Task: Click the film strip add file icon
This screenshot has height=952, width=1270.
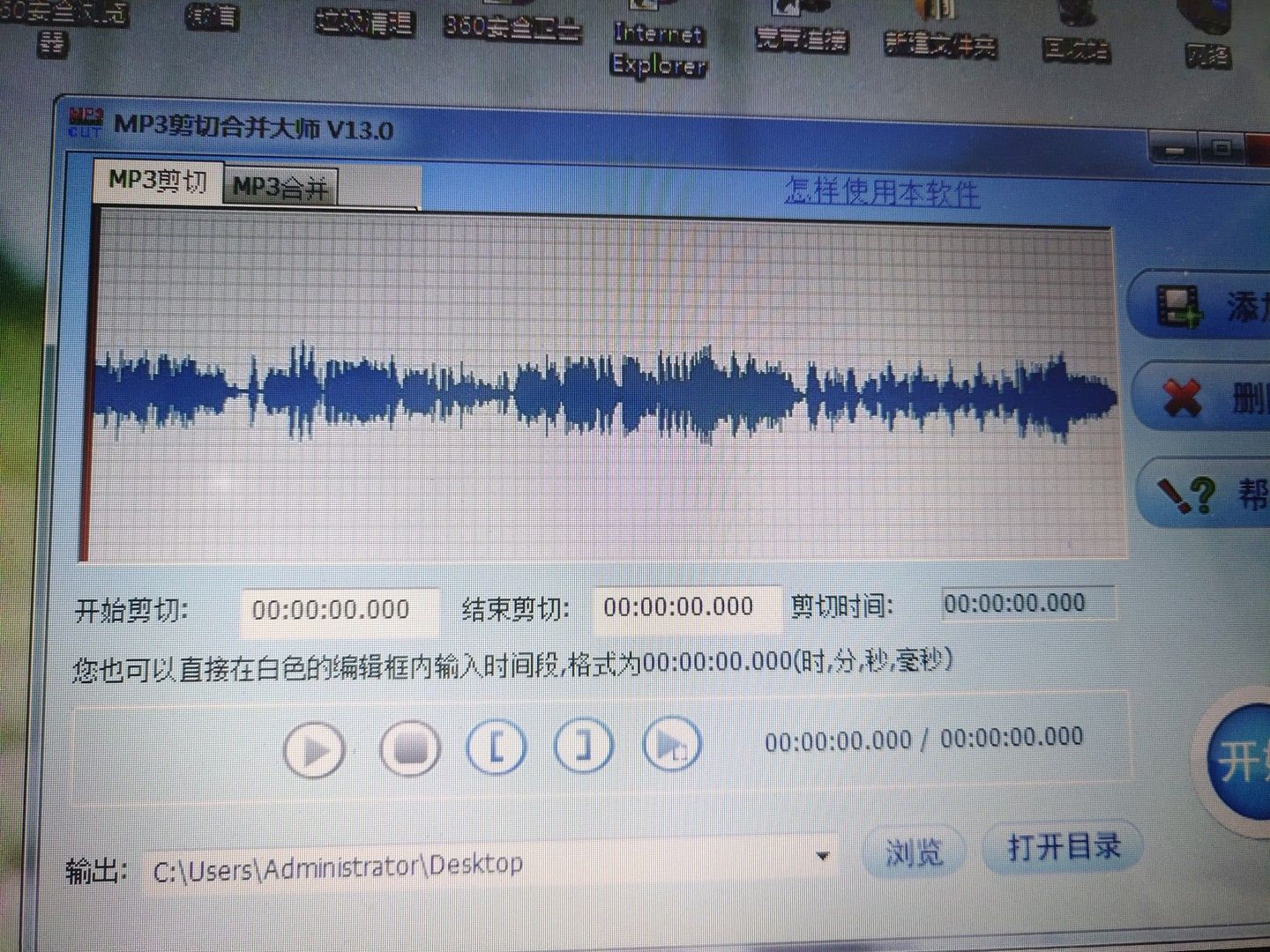Action: [1181, 309]
